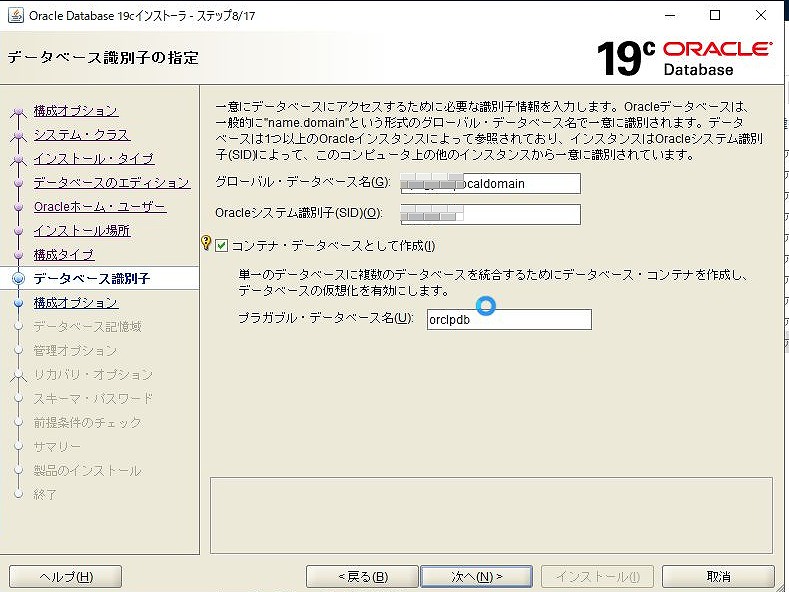Click the Oracleシステム識別子(SID) input field
This screenshot has height=592, width=789.
pyautogui.click(x=491, y=214)
